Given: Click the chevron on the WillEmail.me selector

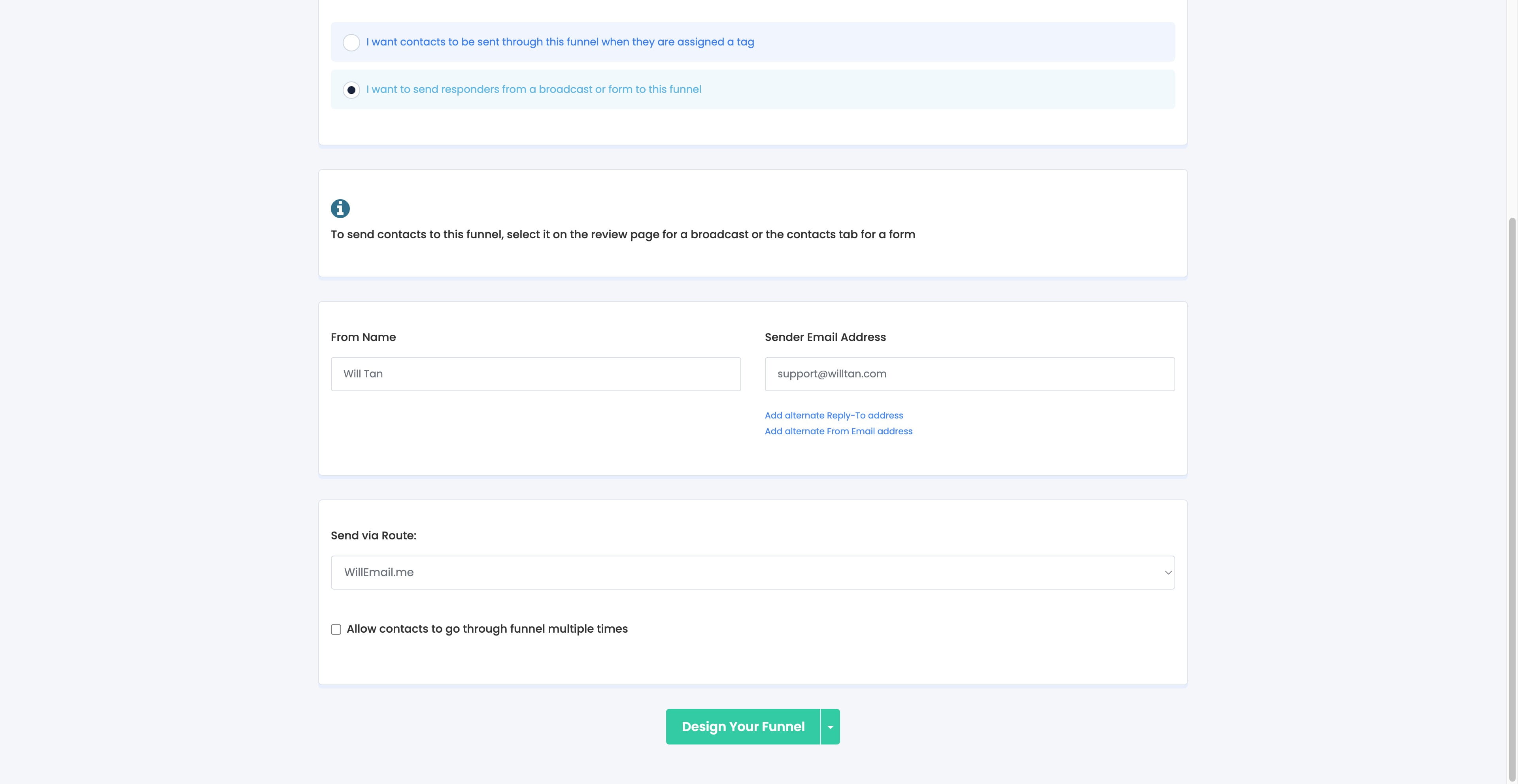Looking at the screenshot, I should [x=1168, y=572].
